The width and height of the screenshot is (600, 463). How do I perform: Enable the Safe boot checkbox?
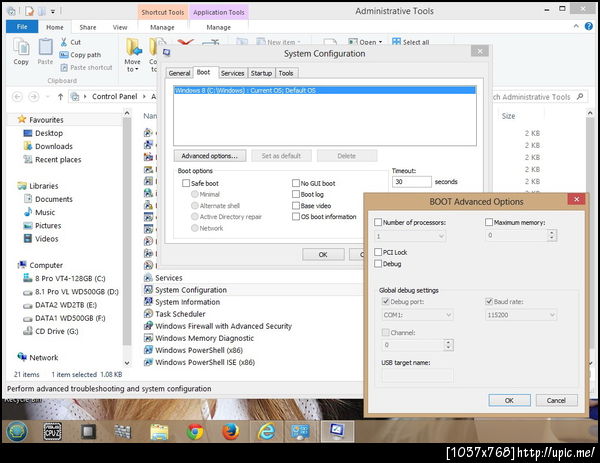coord(186,183)
